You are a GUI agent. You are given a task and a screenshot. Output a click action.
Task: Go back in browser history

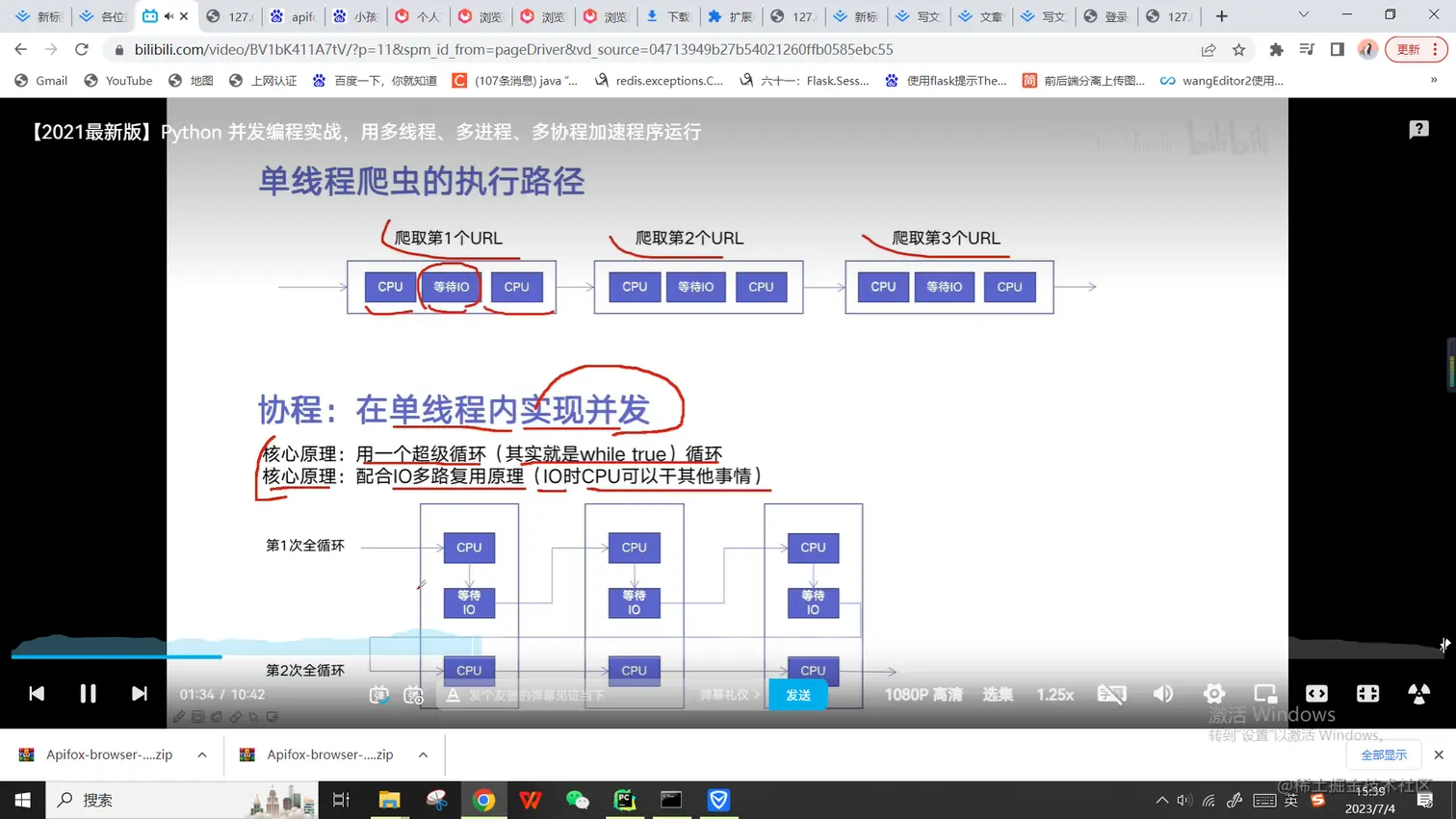20,49
